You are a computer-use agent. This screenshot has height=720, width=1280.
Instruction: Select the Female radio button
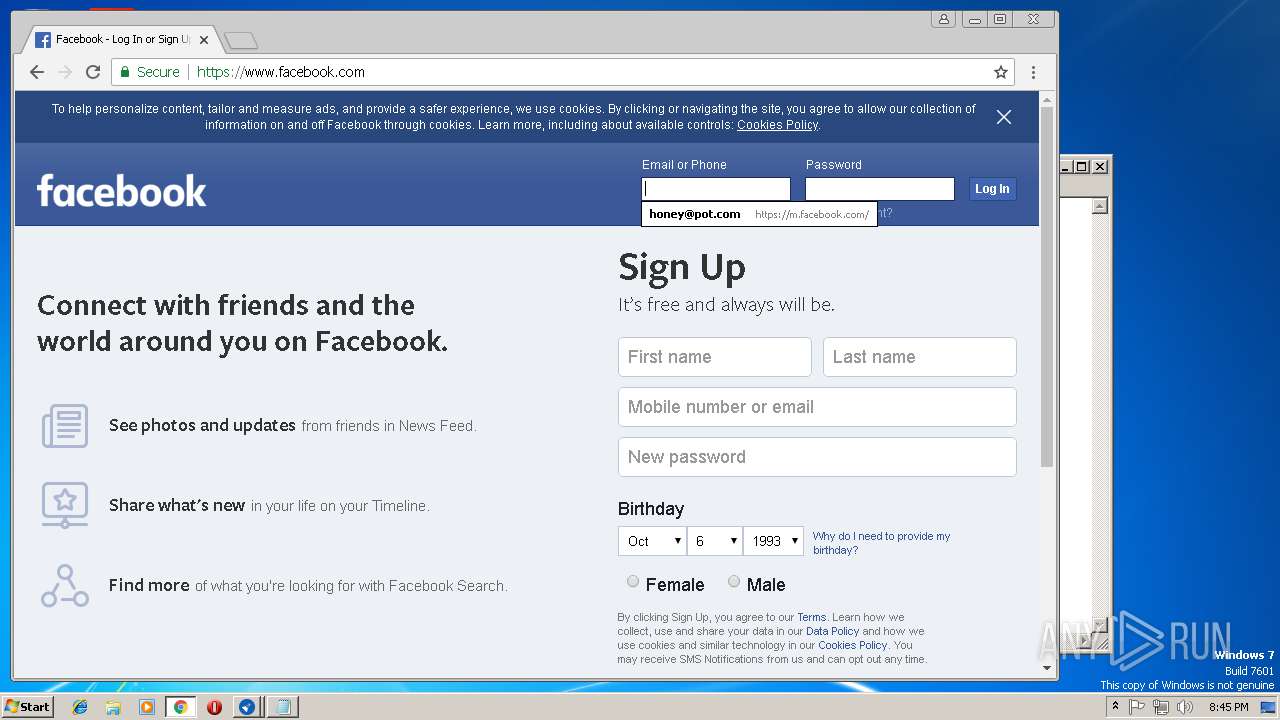point(632,581)
